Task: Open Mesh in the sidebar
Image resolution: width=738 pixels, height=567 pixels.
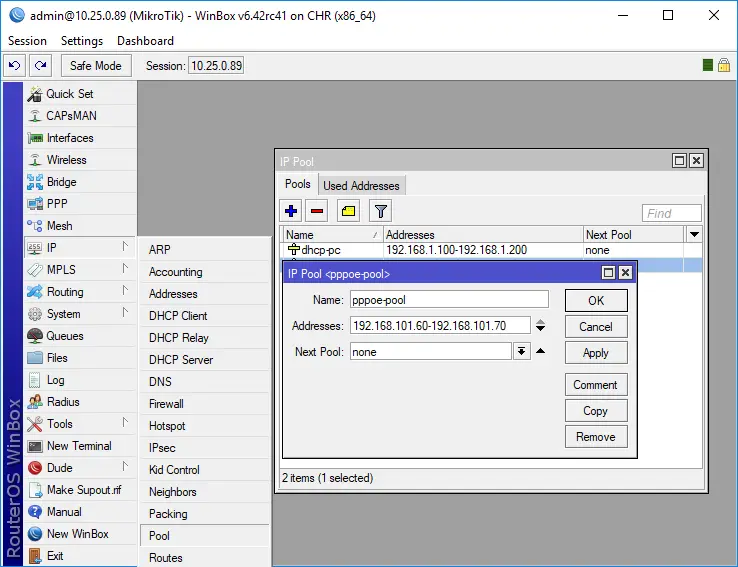Action: coord(80,226)
